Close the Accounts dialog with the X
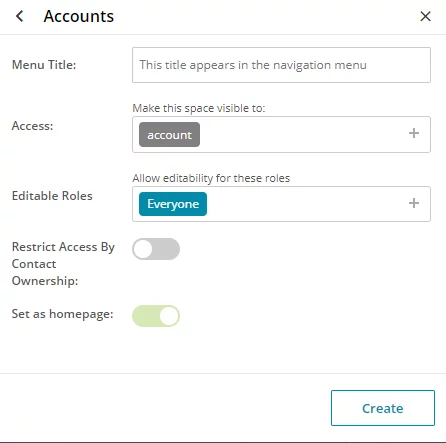This screenshot has height=443, width=446. [425, 16]
